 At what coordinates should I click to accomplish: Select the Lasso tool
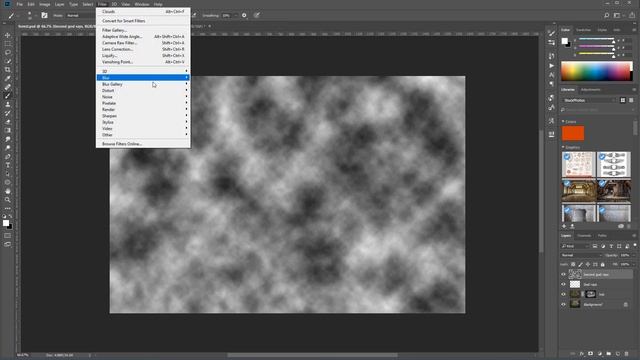coord(7,53)
